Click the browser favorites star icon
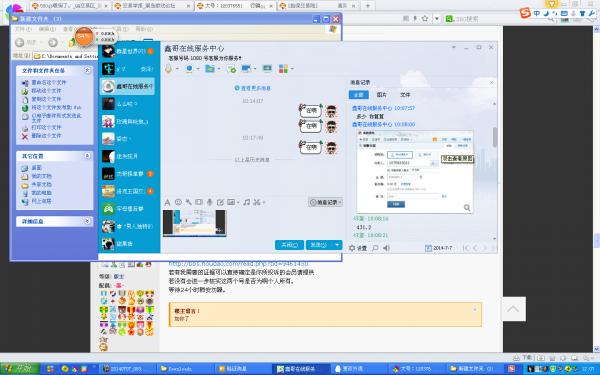600x375 pixels. 425,18
